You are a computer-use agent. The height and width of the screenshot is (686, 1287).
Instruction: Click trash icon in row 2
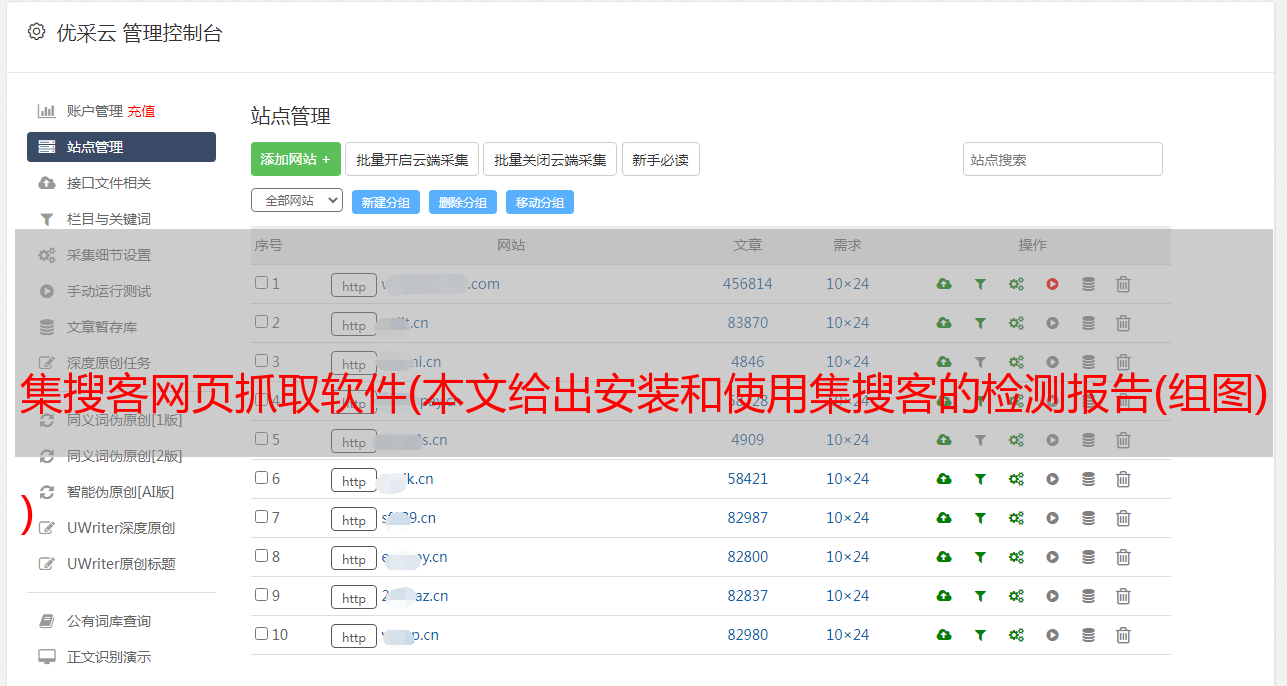pyautogui.click(x=1123, y=323)
